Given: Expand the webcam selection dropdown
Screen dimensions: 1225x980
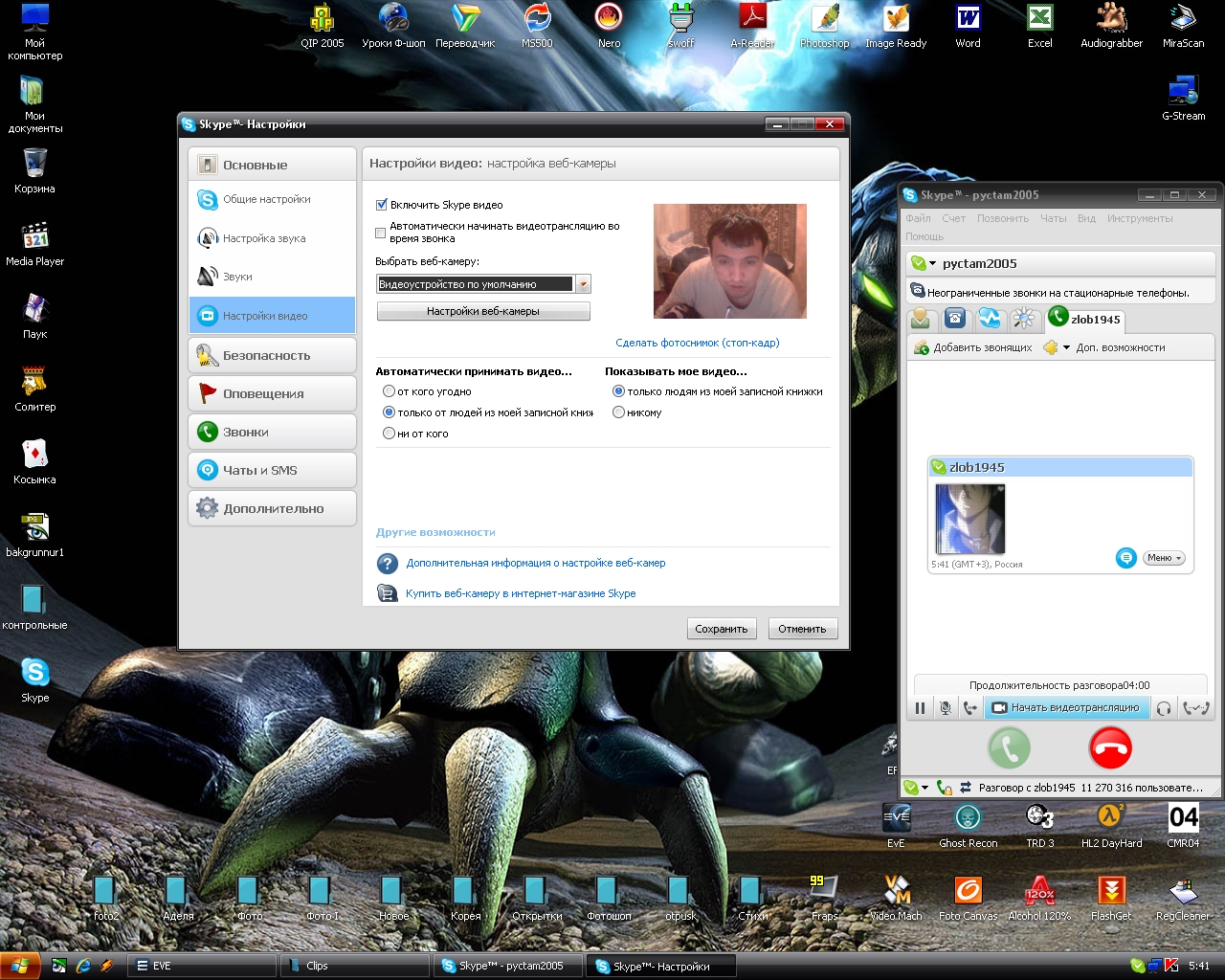Looking at the screenshot, I should pos(583,284).
